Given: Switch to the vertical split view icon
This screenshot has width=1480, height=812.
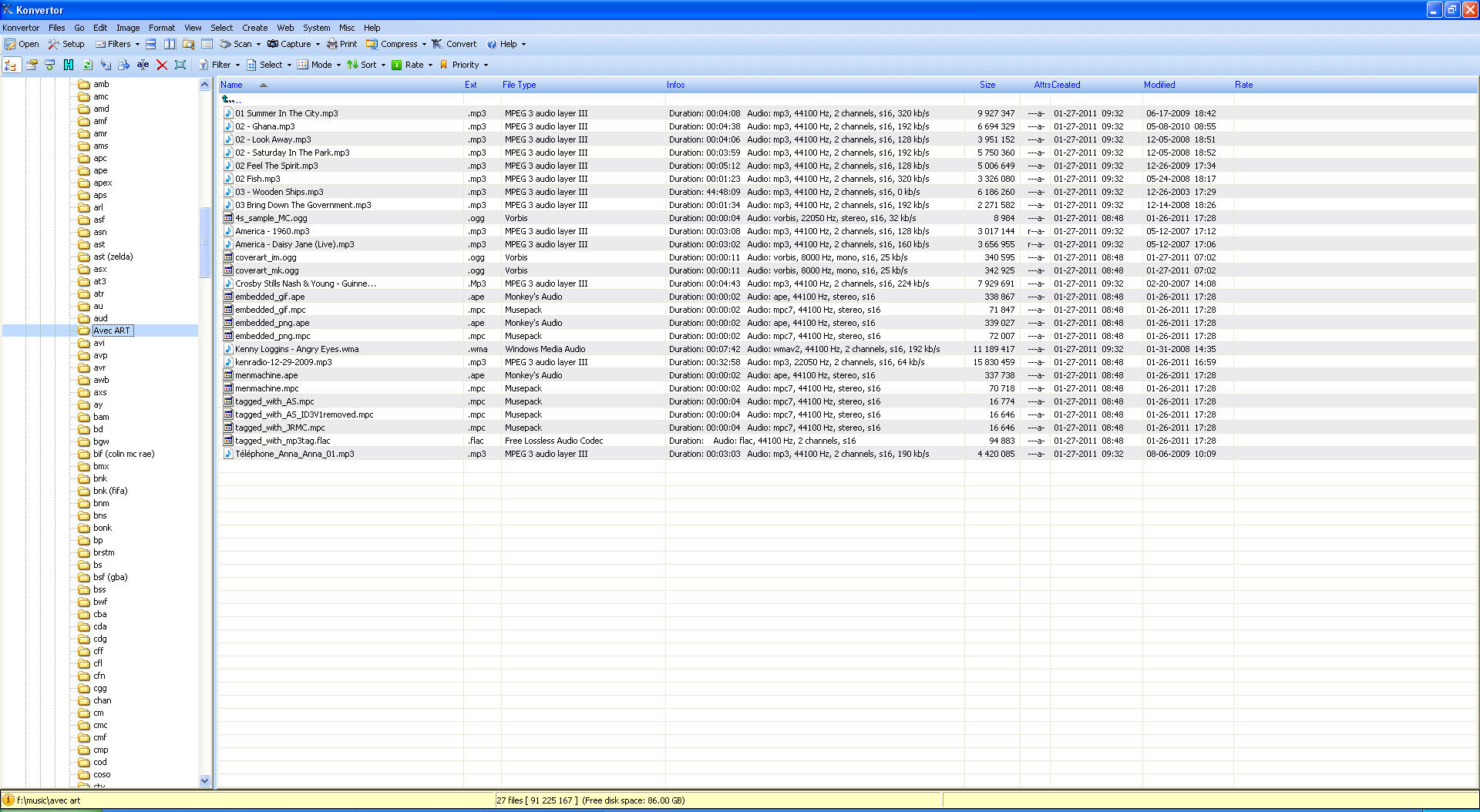Looking at the screenshot, I should pos(170,44).
